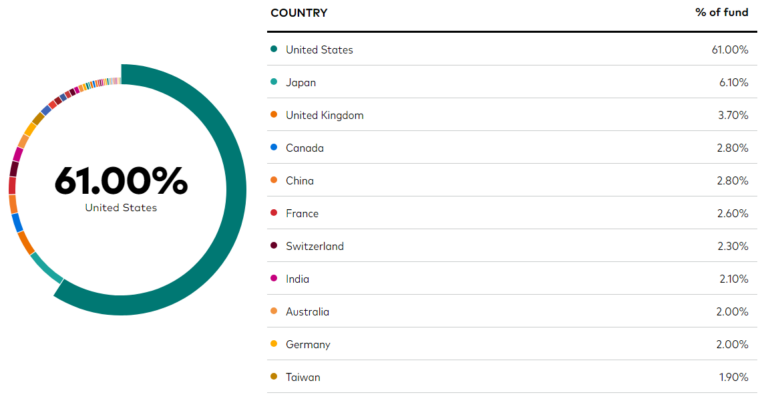Image resolution: width=768 pixels, height=405 pixels.
Task: Click the % of fund column header
Action: 722,12
